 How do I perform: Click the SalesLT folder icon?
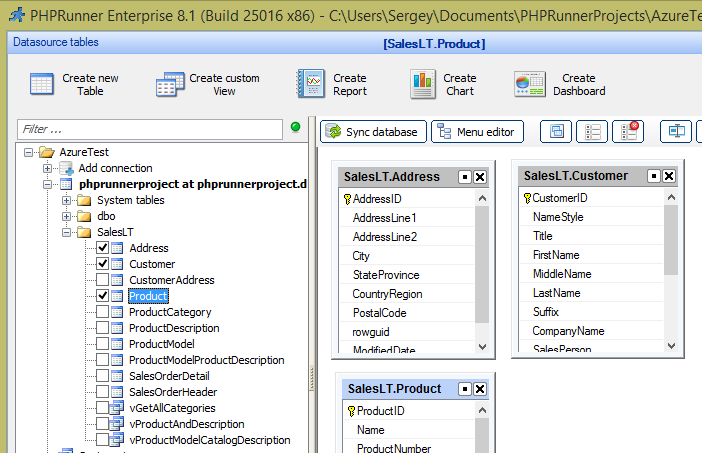click(84, 232)
